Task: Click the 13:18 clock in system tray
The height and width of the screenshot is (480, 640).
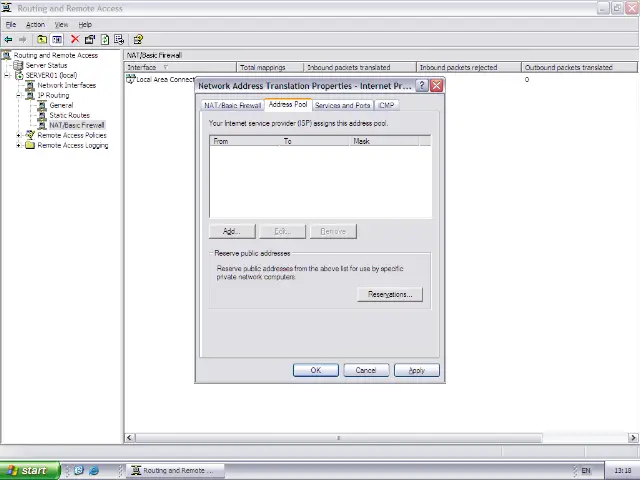Action: click(x=622, y=471)
